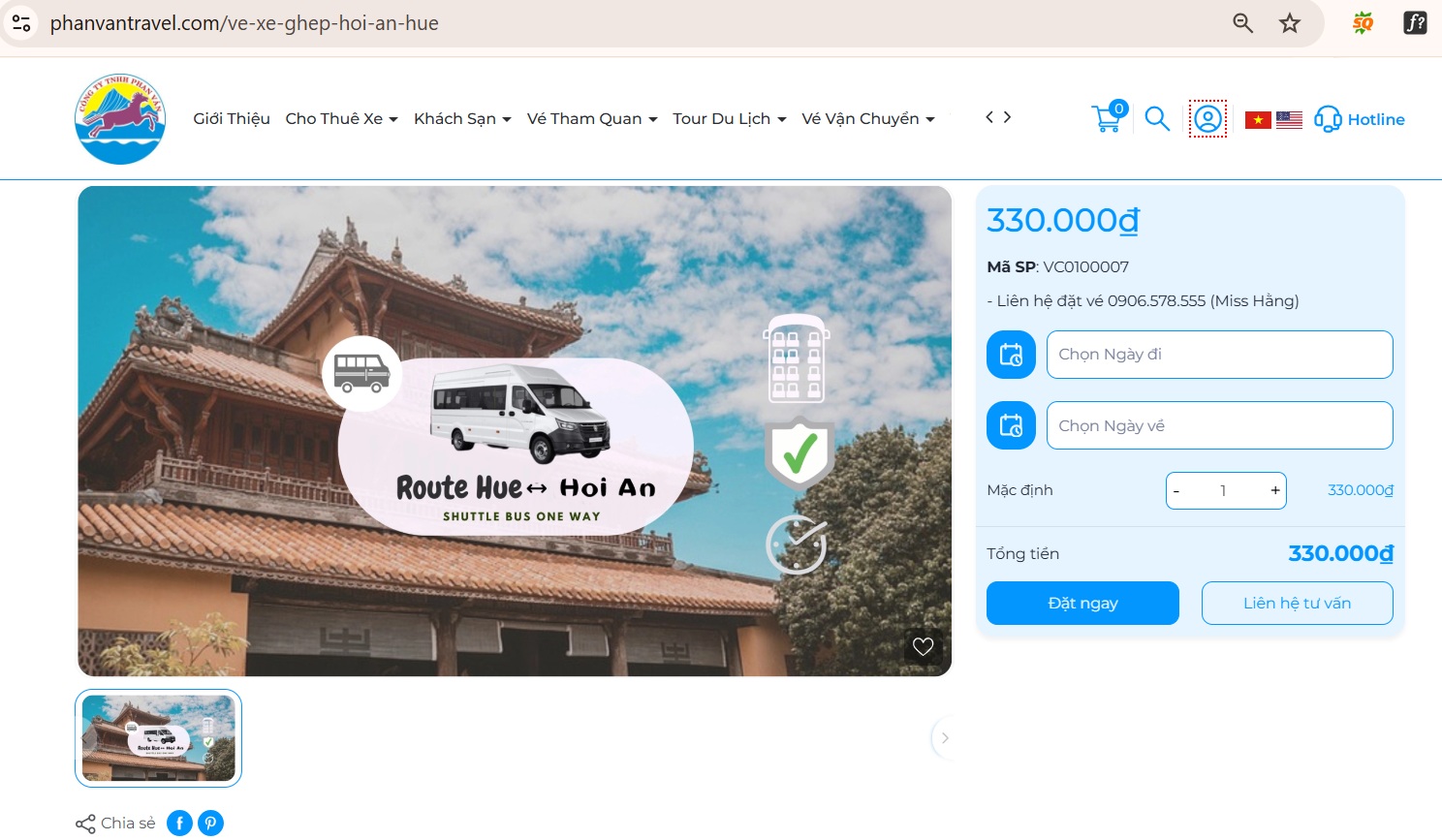Switch language using the US flag icon
Viewport: 1442px width, 840px height.
pyautogui.click(x=1290, y=119)
